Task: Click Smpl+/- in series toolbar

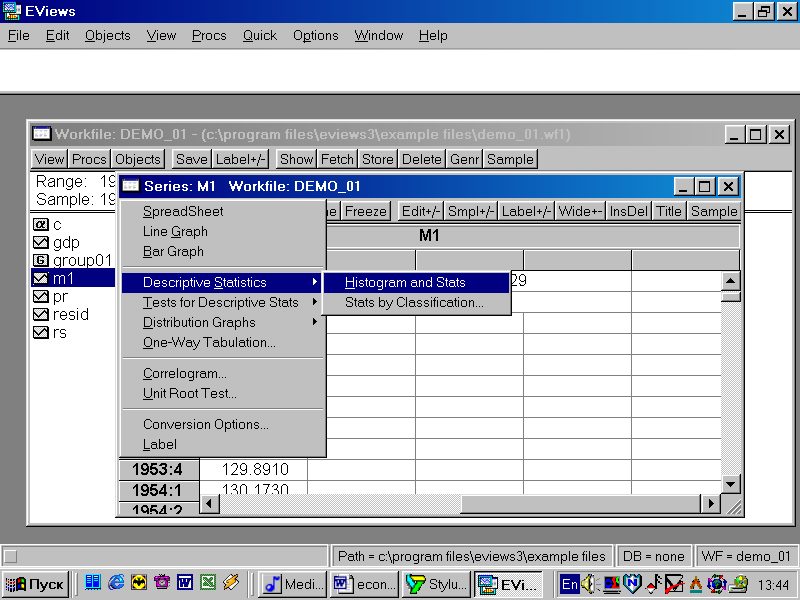Action: pos(471,211)
